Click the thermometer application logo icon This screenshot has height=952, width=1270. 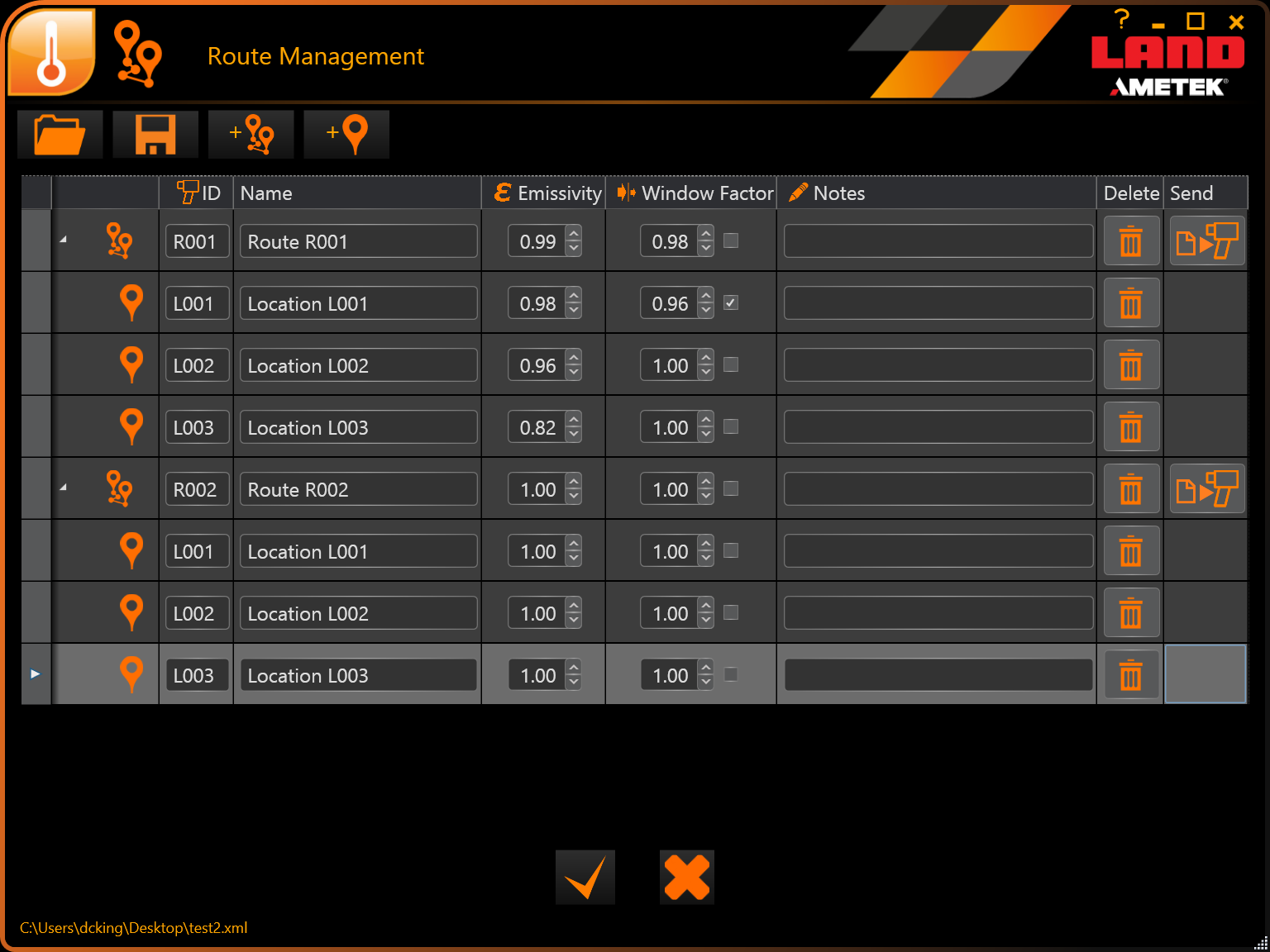tap(50, 51)
